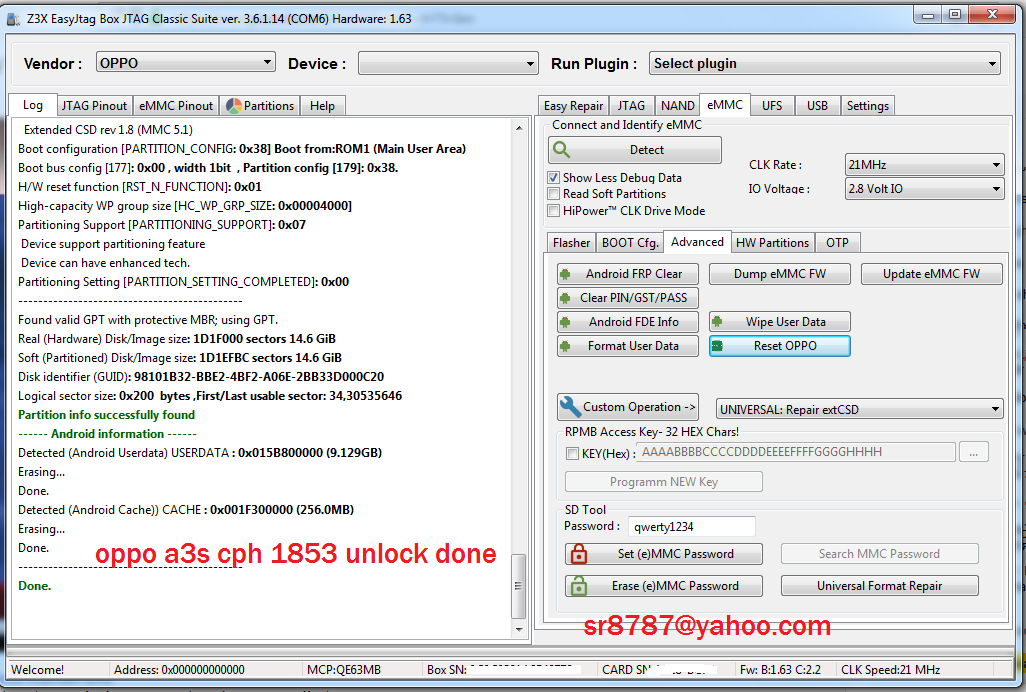This screenshot has height=692, width=1026.
Task: Open UNIVERSAL: Repair extCSD operation dropdown
Action: [x=859, y=409]
